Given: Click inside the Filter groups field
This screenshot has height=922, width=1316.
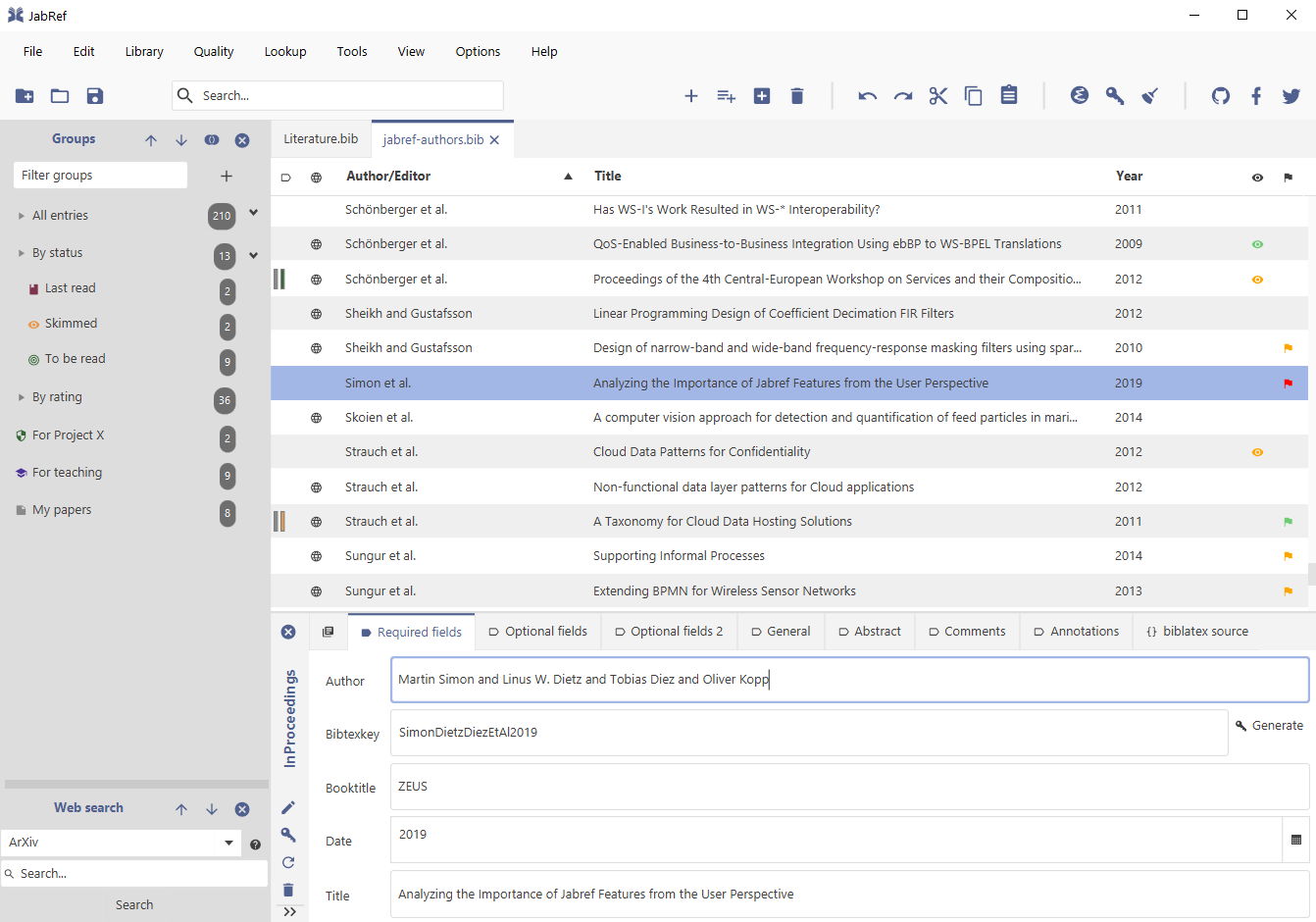Looking at the screenshot, I should pyautogui.click(x=98, y=175).
